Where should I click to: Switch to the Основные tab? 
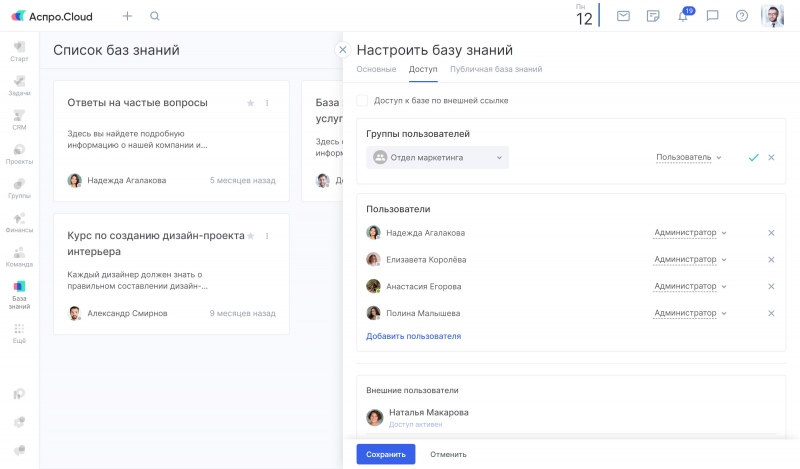pyautogui.click(x=376, y=69)
